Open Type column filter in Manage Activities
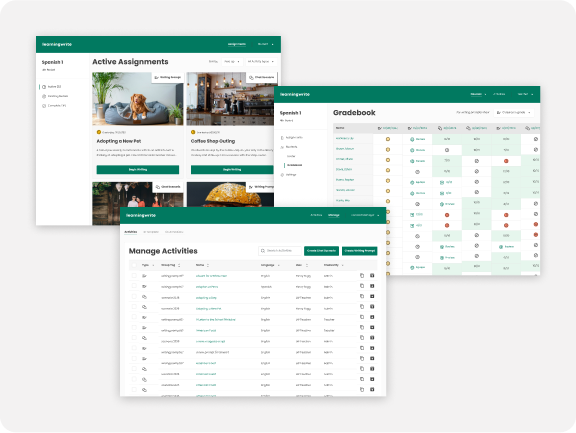Image resolution: width=576 pixels, height=433 pixels. [153, 265]
